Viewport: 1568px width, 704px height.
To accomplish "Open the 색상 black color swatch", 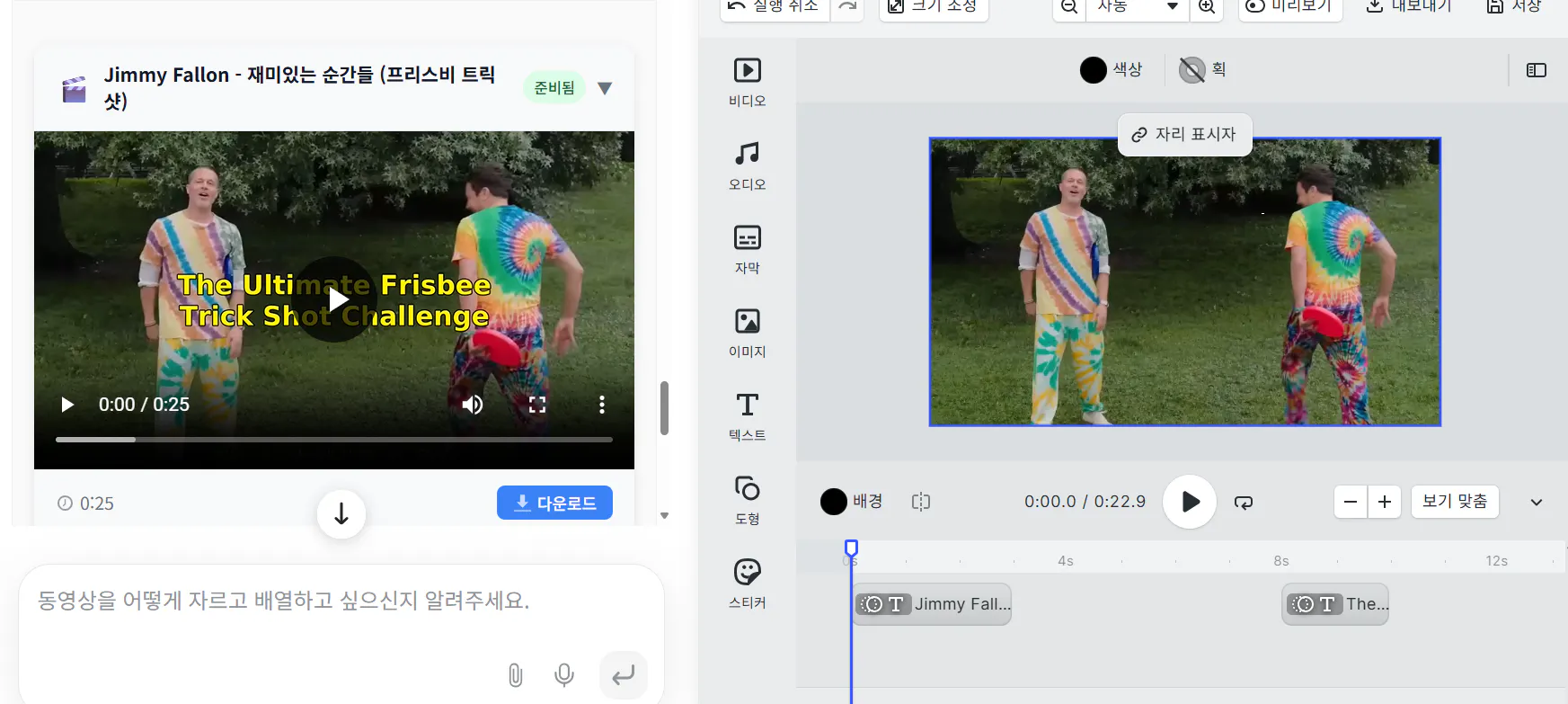I will click(x=1093, y=70).
